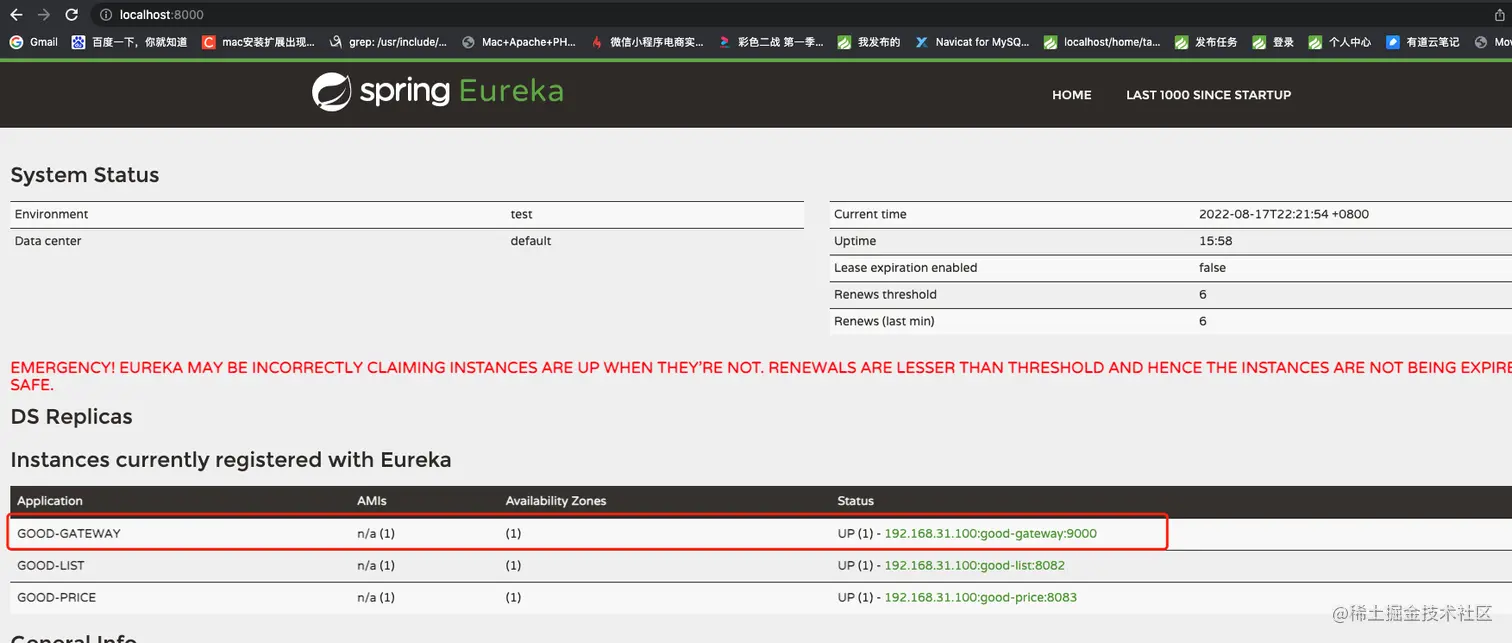Viewport: 1512px width, 643px height.
Task: Click the Availability Zones column header
Action: (x=555, y=501)
